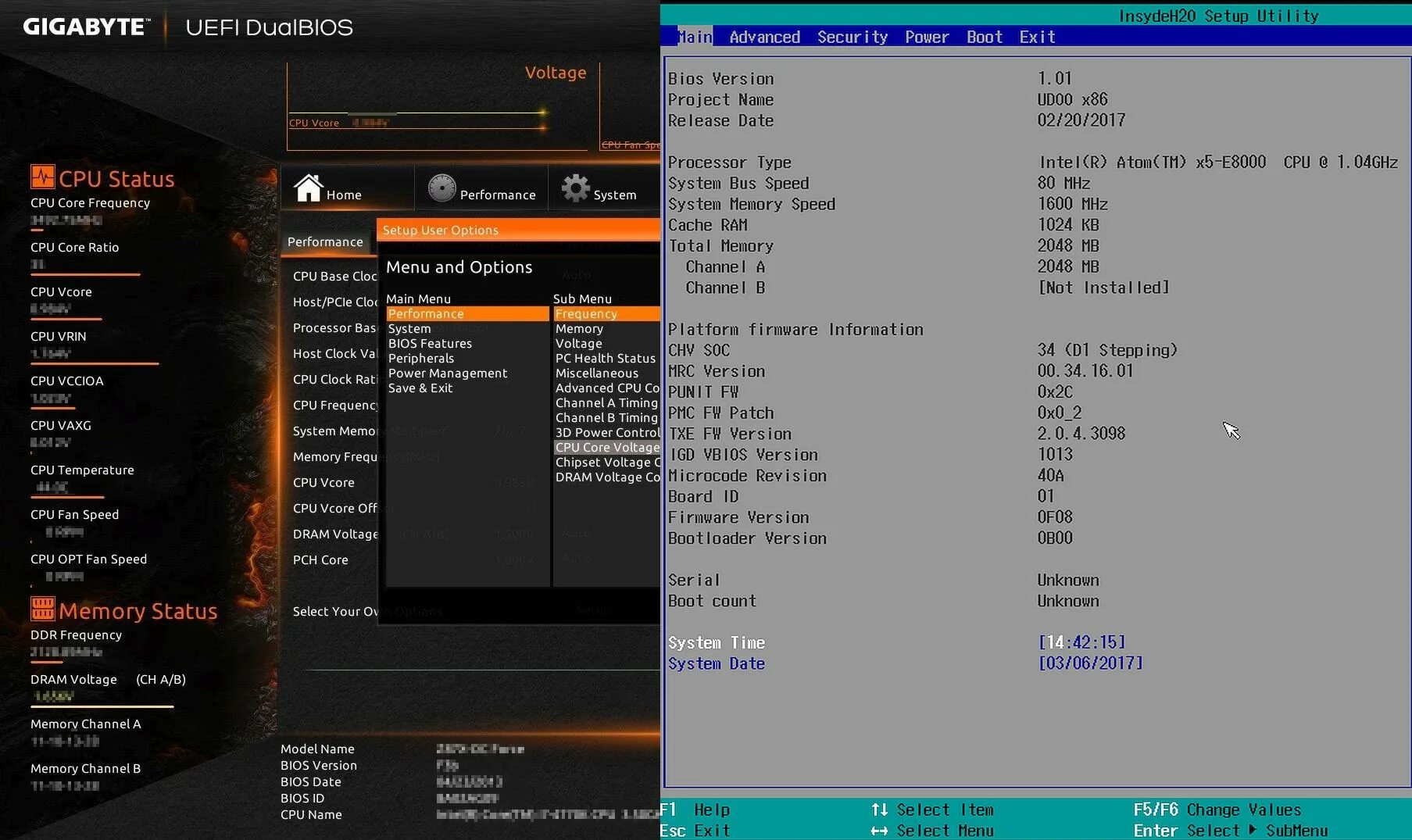
Task: Click DDR Frequency in Memory Status
Action: point(76,634)
